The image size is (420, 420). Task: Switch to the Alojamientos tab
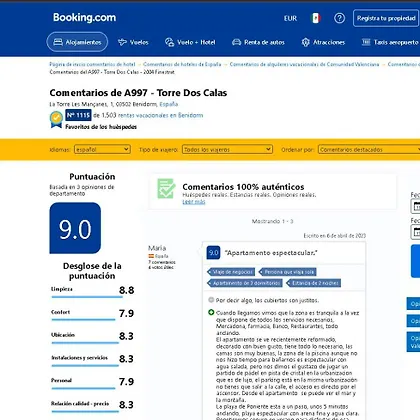click(x=77, y=42)
